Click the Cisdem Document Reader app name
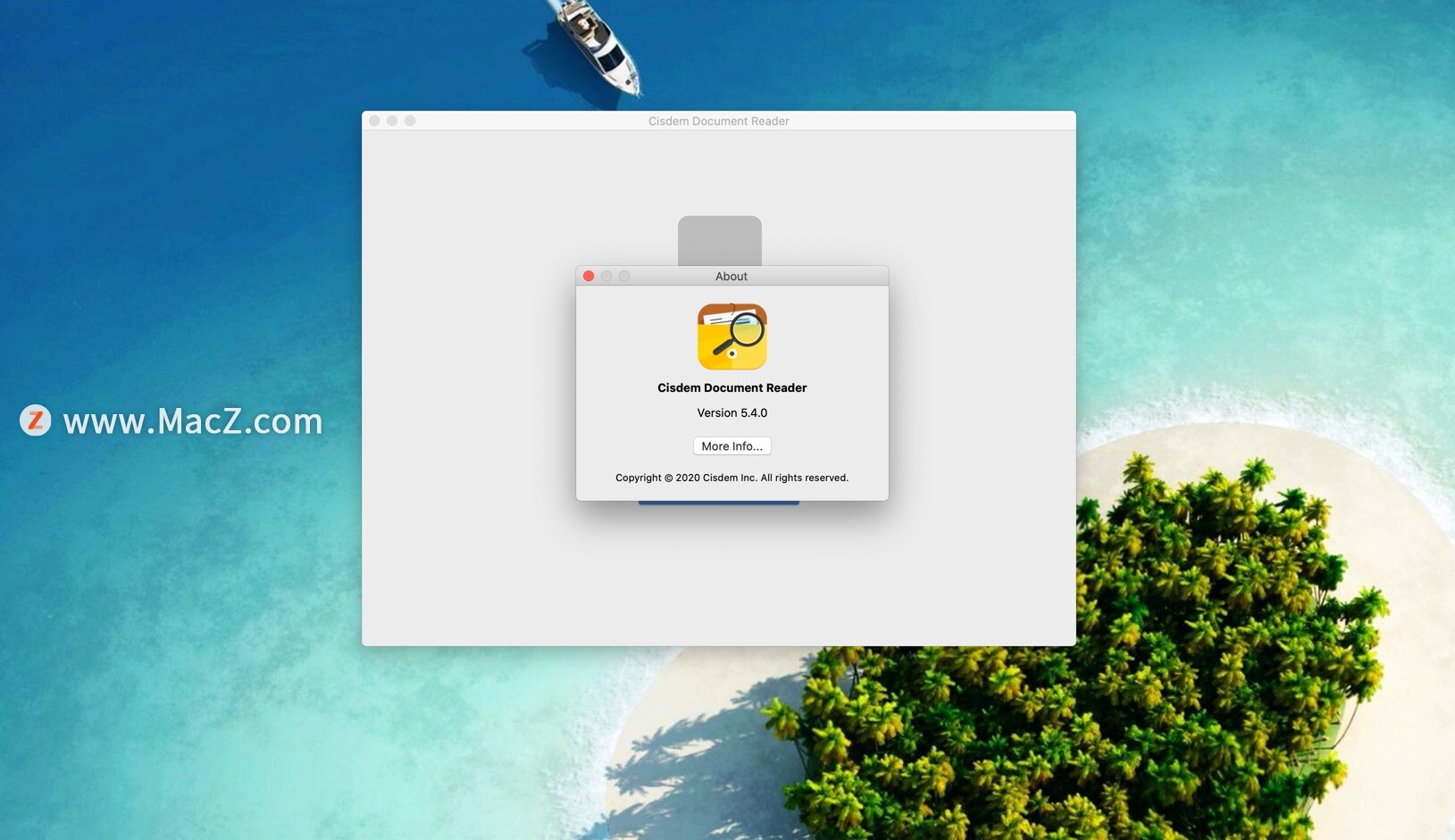Viewport: 1455px width, 840px height. click(x=732, y=387)
